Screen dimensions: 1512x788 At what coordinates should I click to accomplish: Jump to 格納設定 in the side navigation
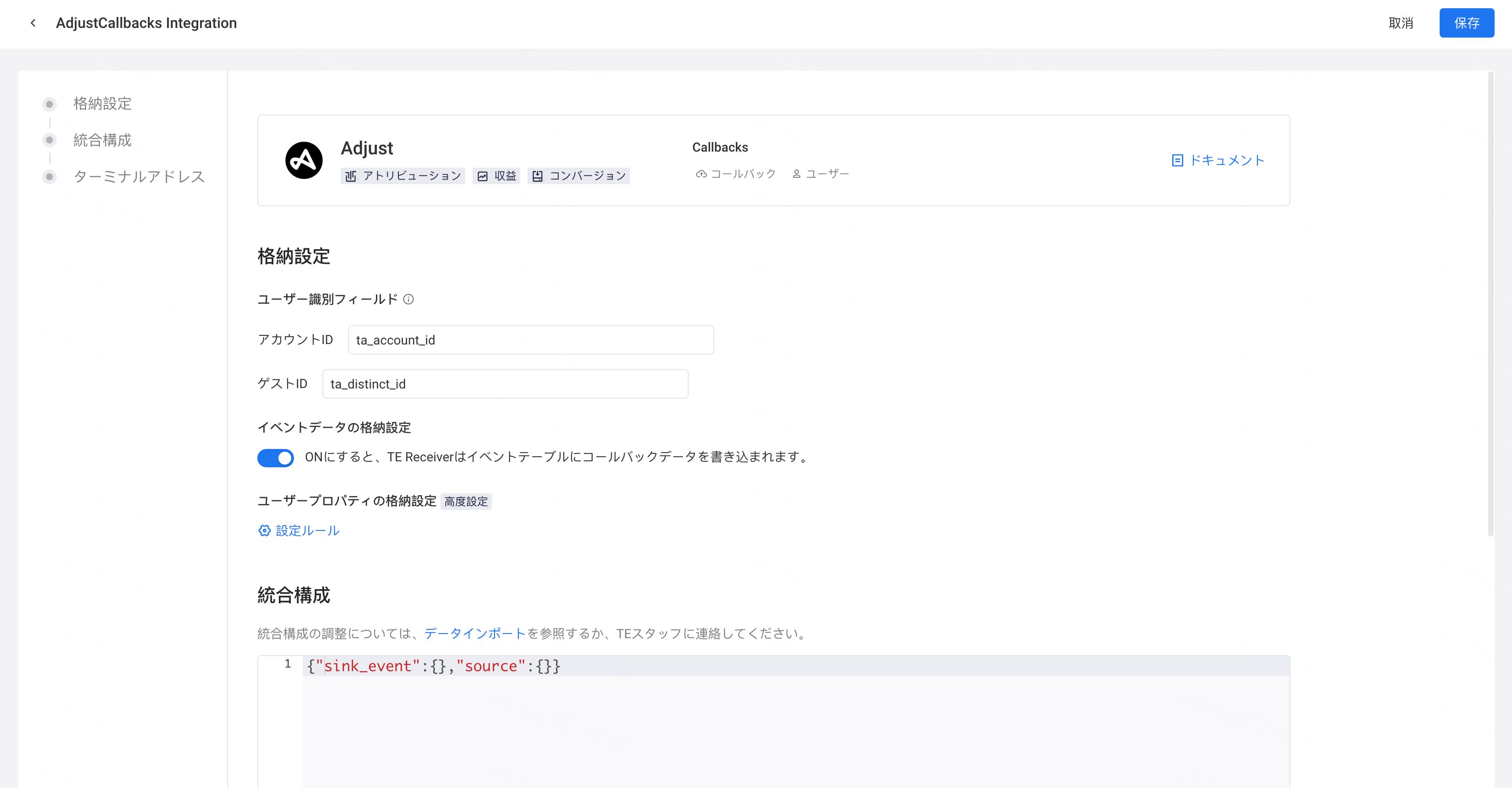(102, 104)
